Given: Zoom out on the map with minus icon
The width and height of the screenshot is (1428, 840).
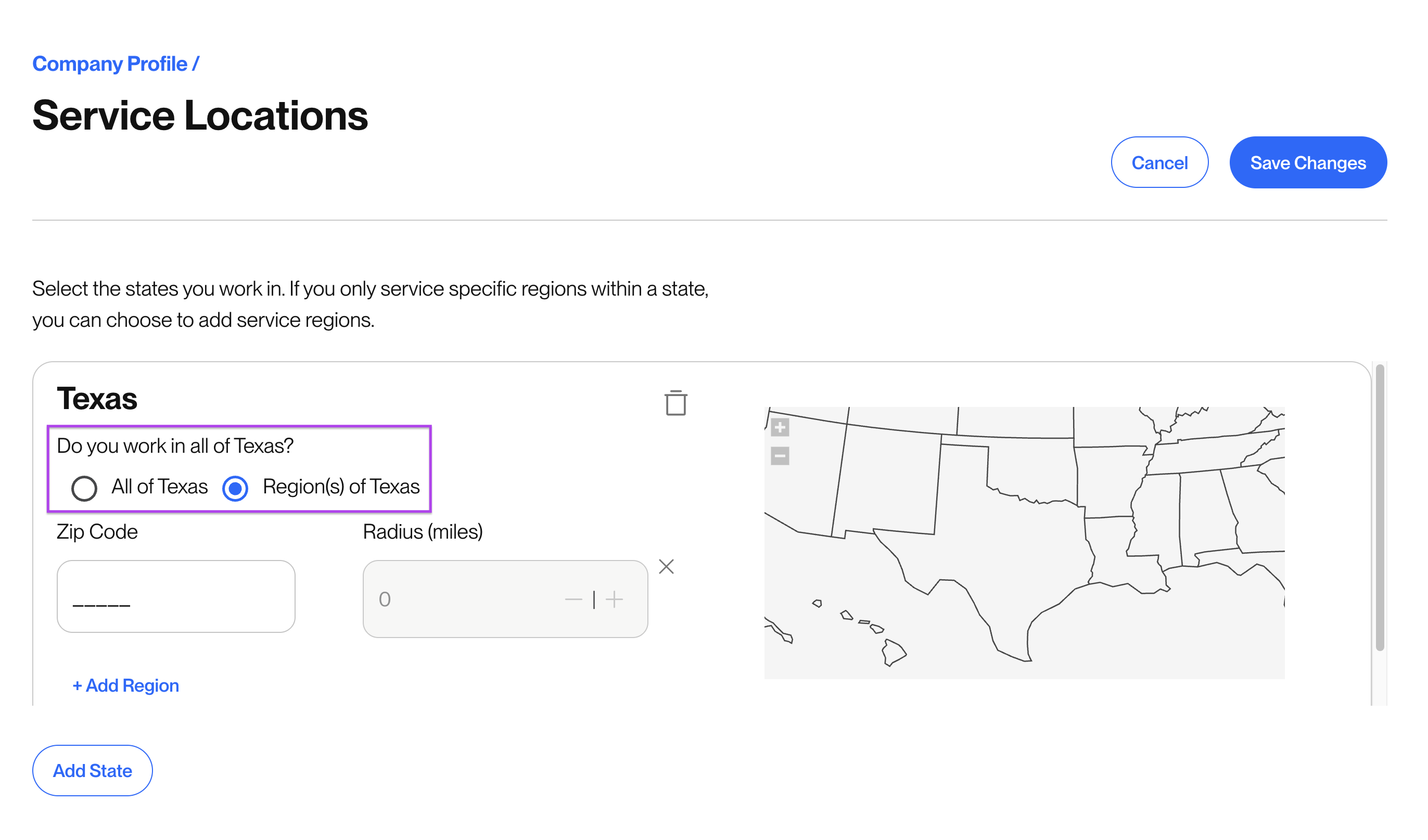Looking at the screenshot, I should (780, 456).
